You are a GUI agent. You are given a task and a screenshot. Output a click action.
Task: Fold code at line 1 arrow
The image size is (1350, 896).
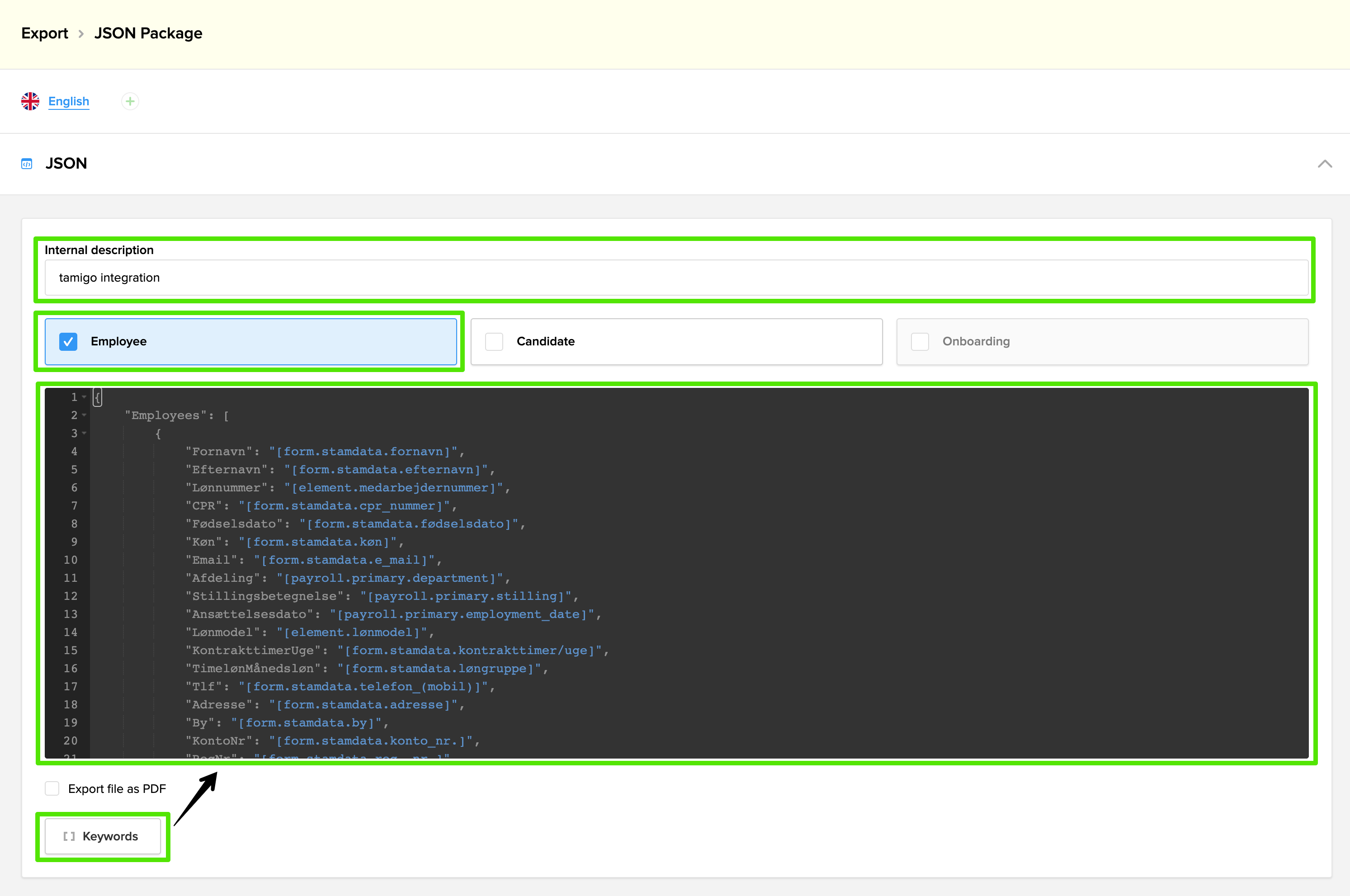point(85,396)
